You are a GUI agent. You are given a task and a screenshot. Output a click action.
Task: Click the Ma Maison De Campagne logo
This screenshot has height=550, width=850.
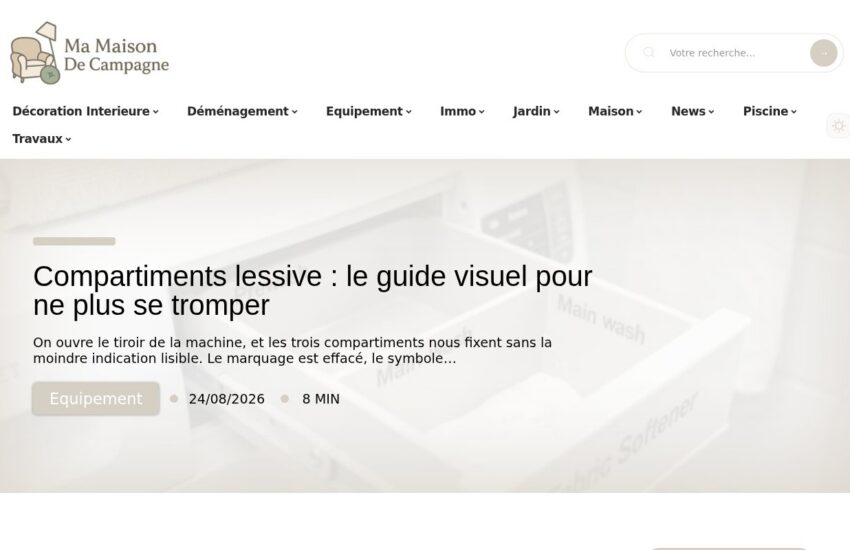pos(90,53)
